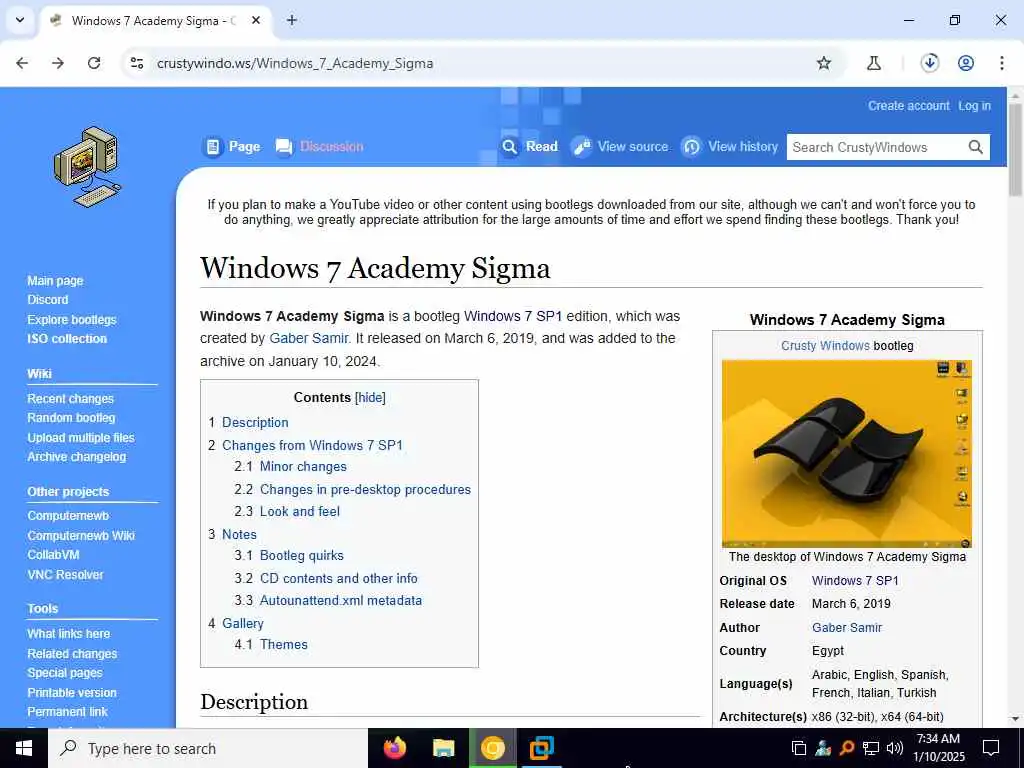The width and height of the screenshot is (1024, 768).
Task: Open Windows 7 SP1 link in intro paragraph
Action: [x=513, y=316]
